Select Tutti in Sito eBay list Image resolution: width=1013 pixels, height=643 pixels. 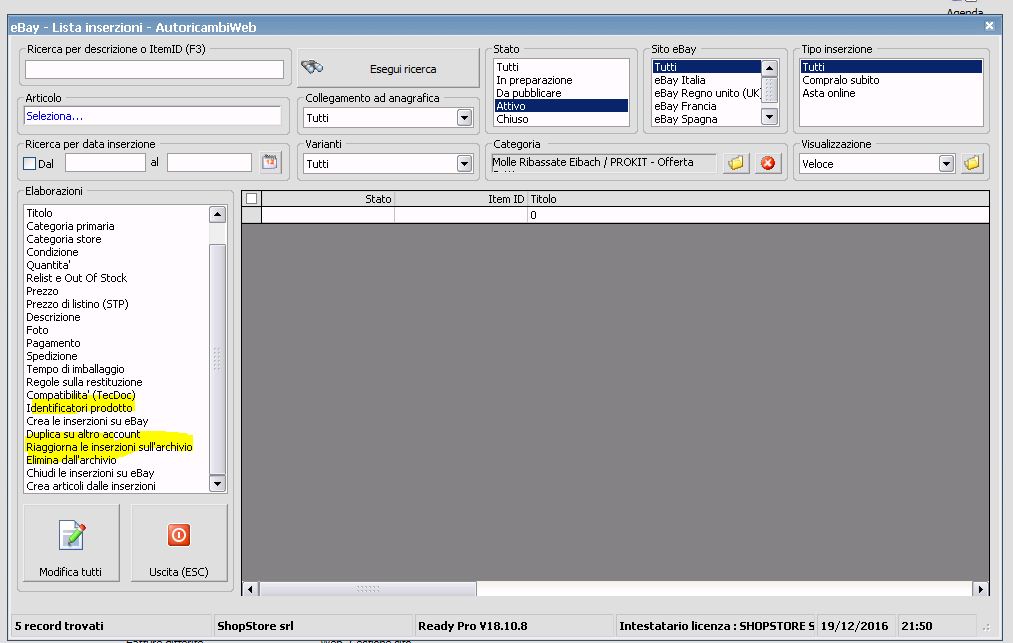[707, 67]
